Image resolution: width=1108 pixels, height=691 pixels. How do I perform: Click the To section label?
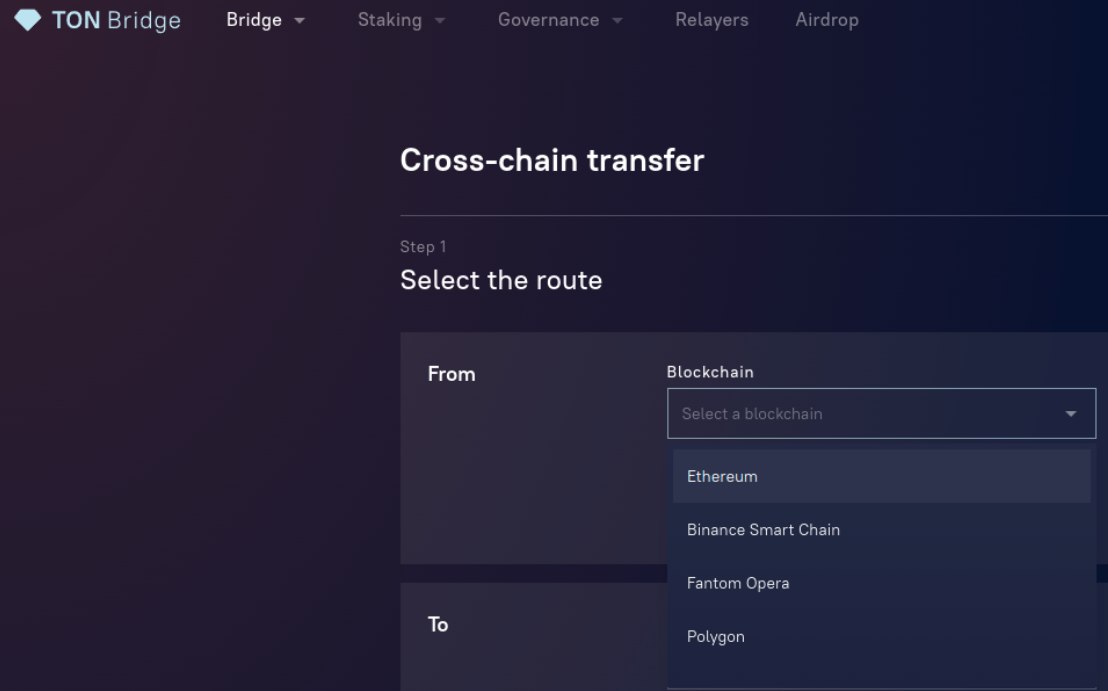coord(438,625)
